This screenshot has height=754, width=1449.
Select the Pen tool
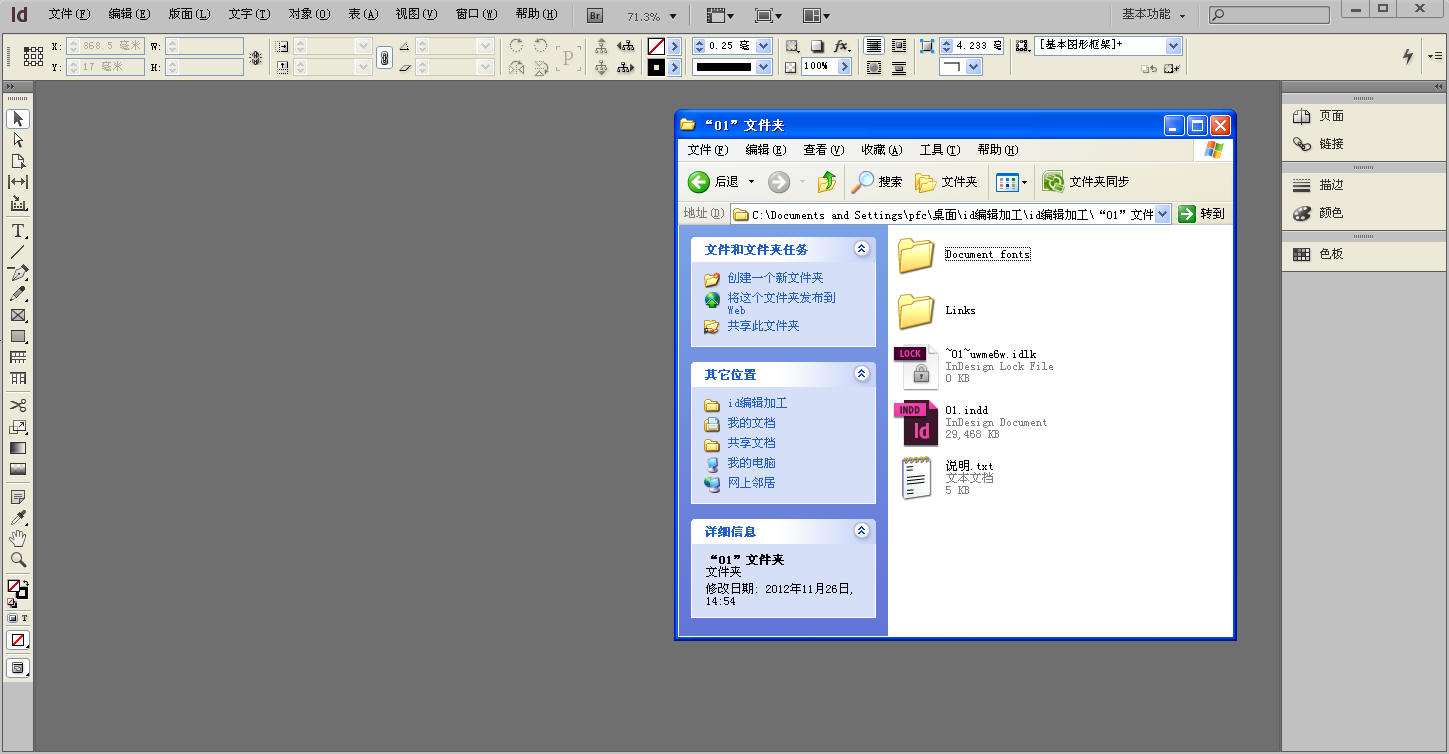point(18,273)
